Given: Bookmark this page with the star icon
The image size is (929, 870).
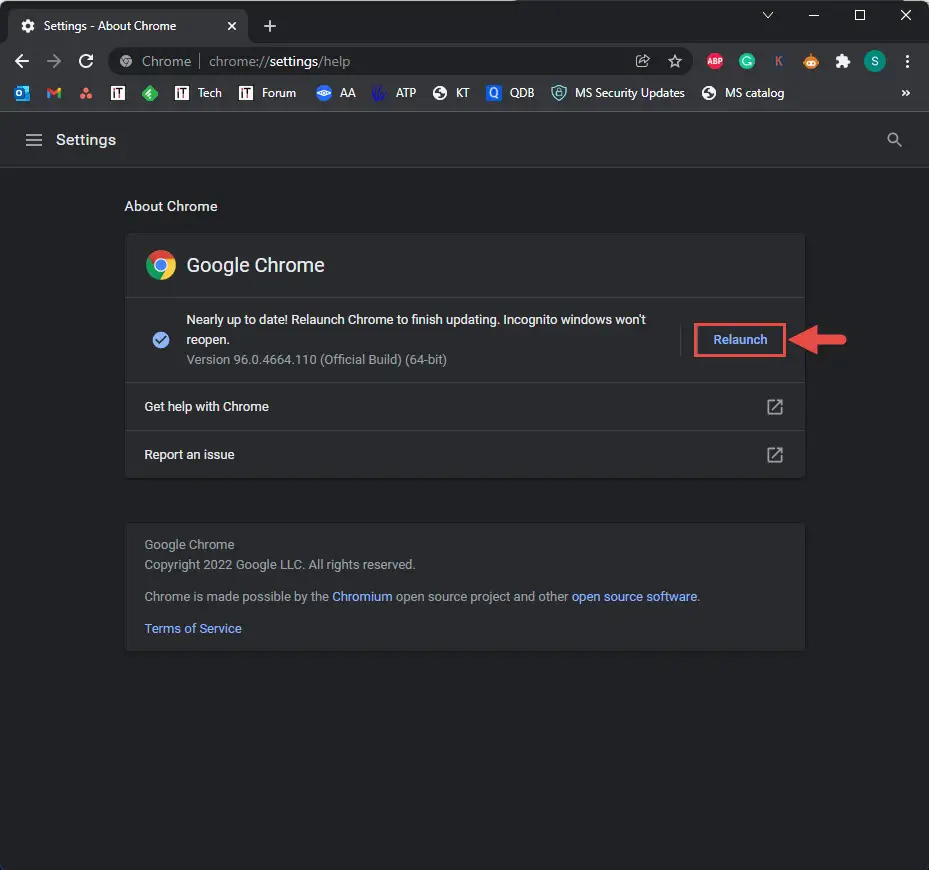Looking at the screenshot, I should [674, 61].
